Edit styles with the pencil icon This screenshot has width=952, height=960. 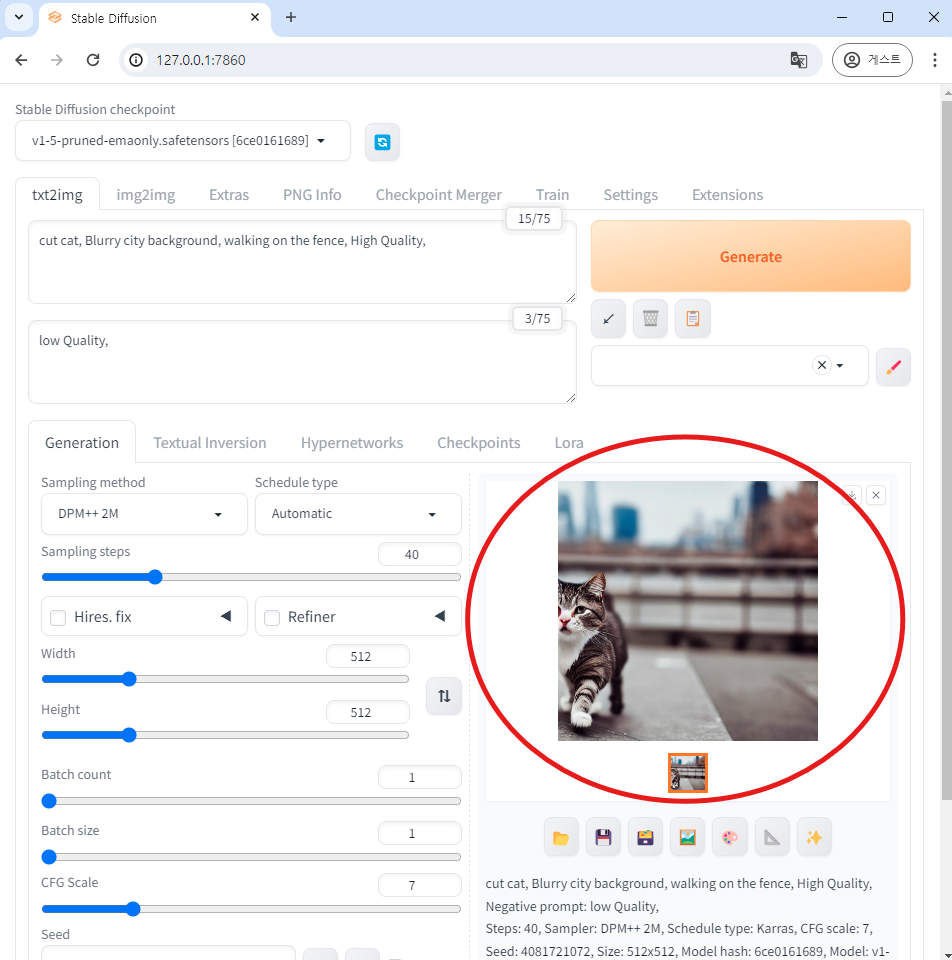pos(893,367)
